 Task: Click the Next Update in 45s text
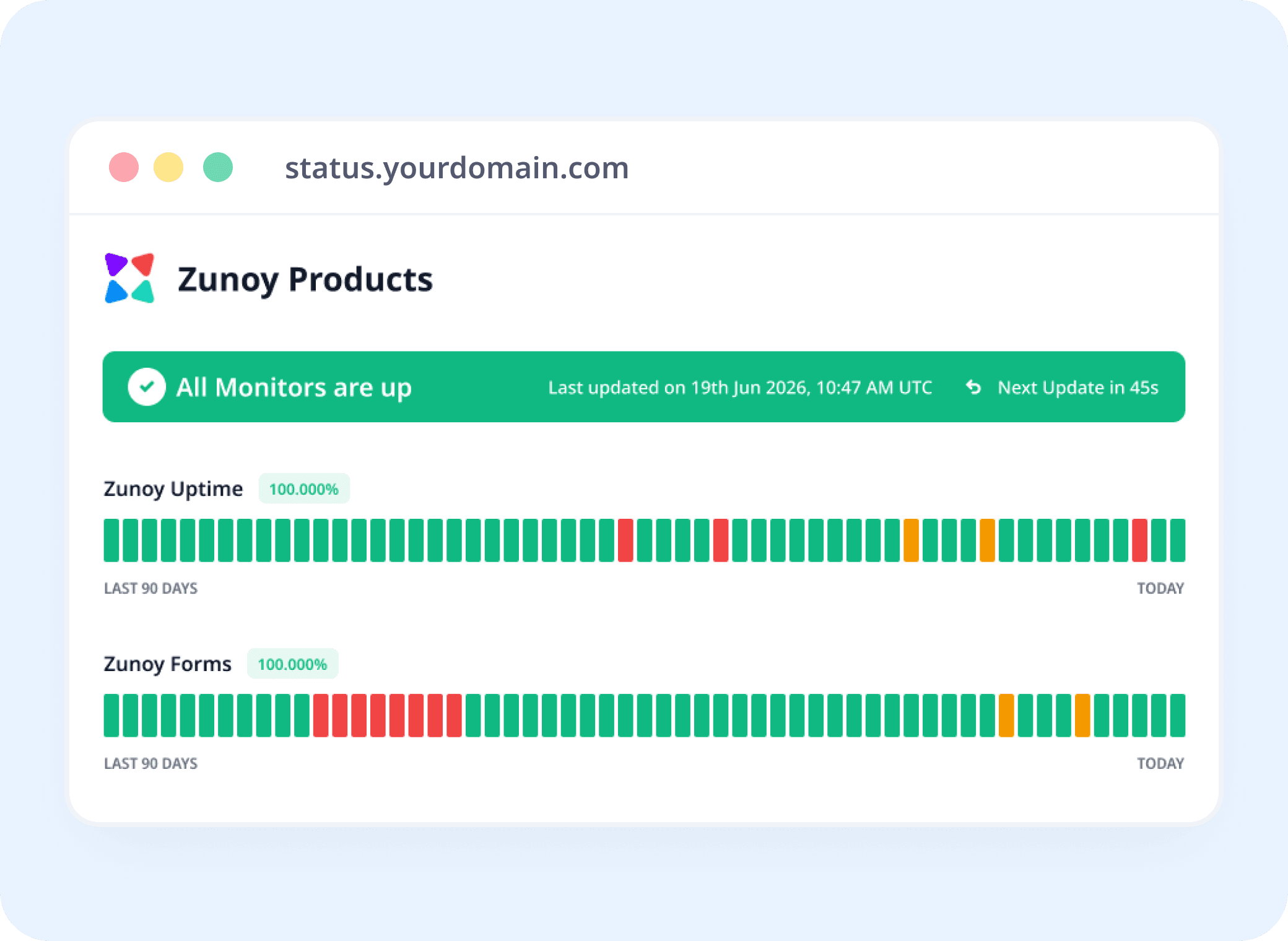[x=1078, y=388]
